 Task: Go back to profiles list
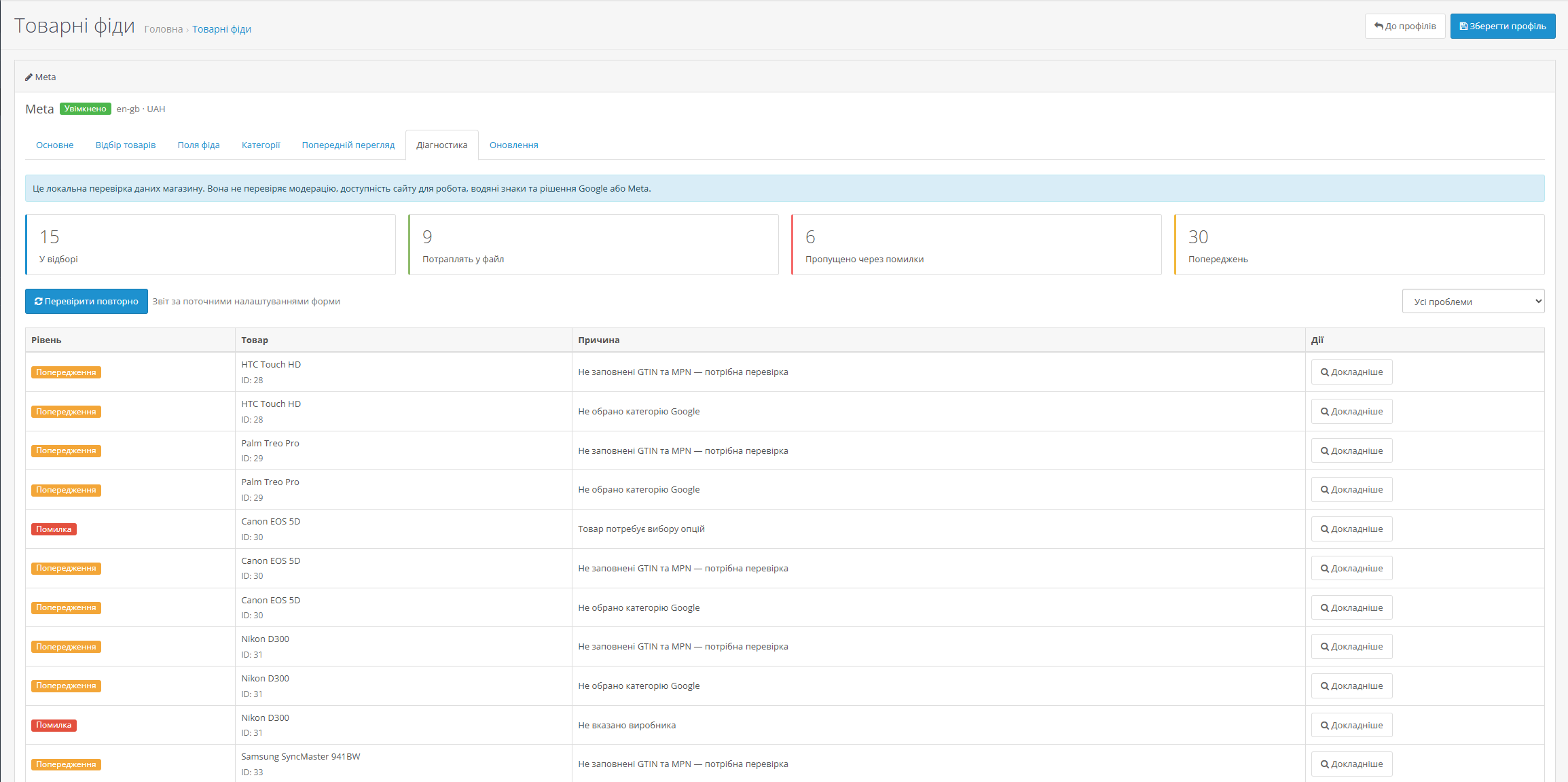coord(1404,26)
